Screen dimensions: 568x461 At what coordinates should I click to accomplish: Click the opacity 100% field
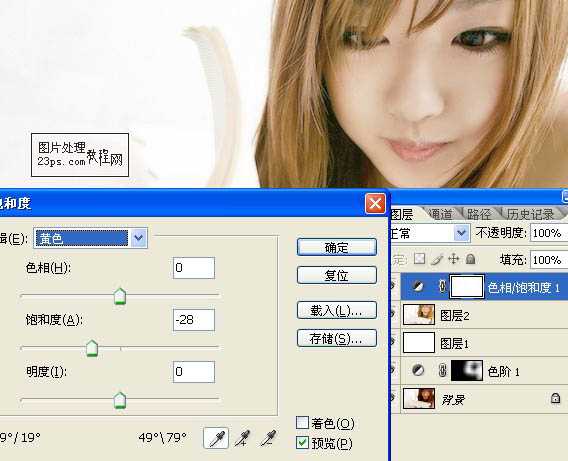(x=548, y=233)
